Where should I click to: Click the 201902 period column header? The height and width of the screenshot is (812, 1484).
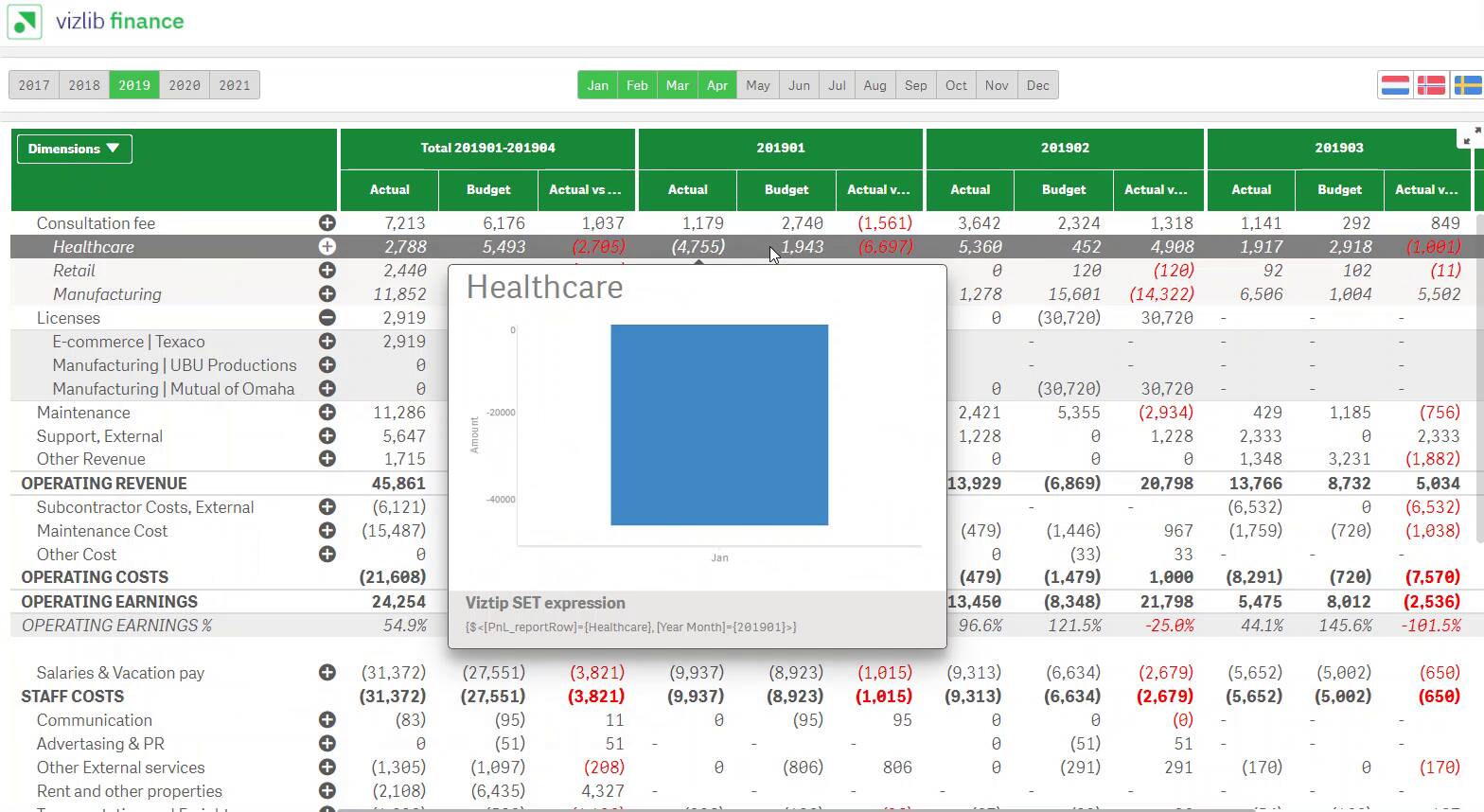click(1065, 149)
